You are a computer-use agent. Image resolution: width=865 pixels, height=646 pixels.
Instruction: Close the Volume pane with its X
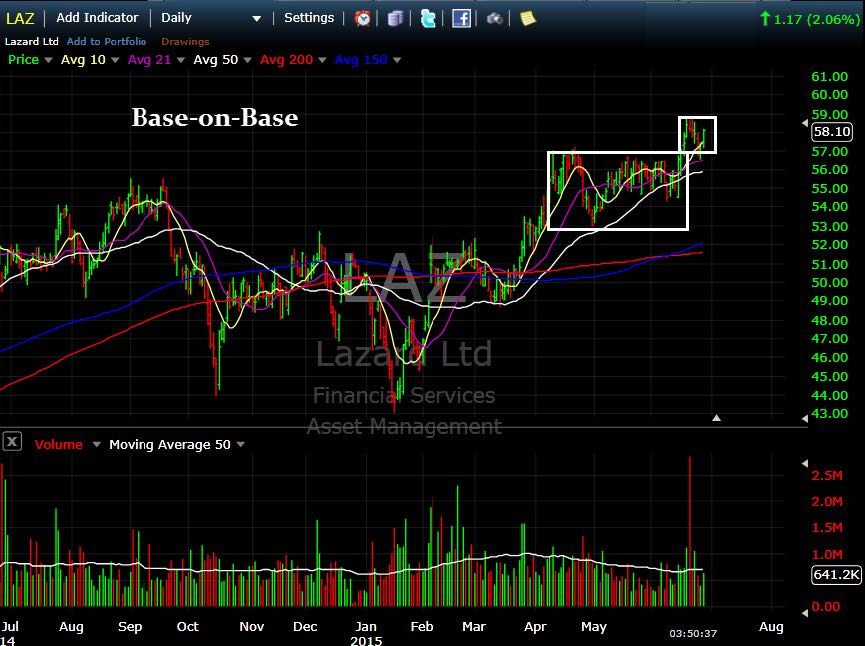(x=12, y=441)
